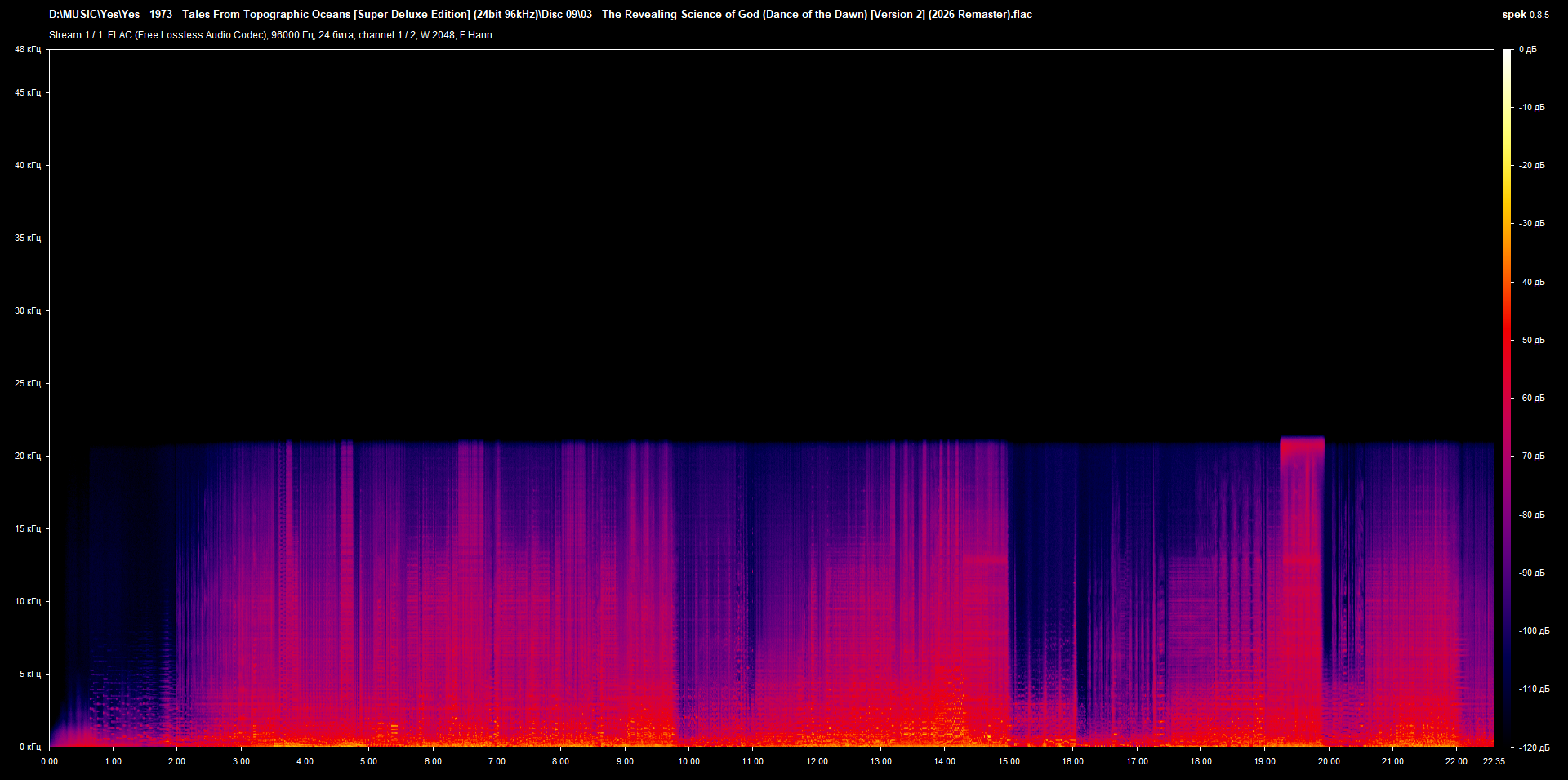
Task: Click the 4:00 time axis label
Action: (x=305, y=762)
